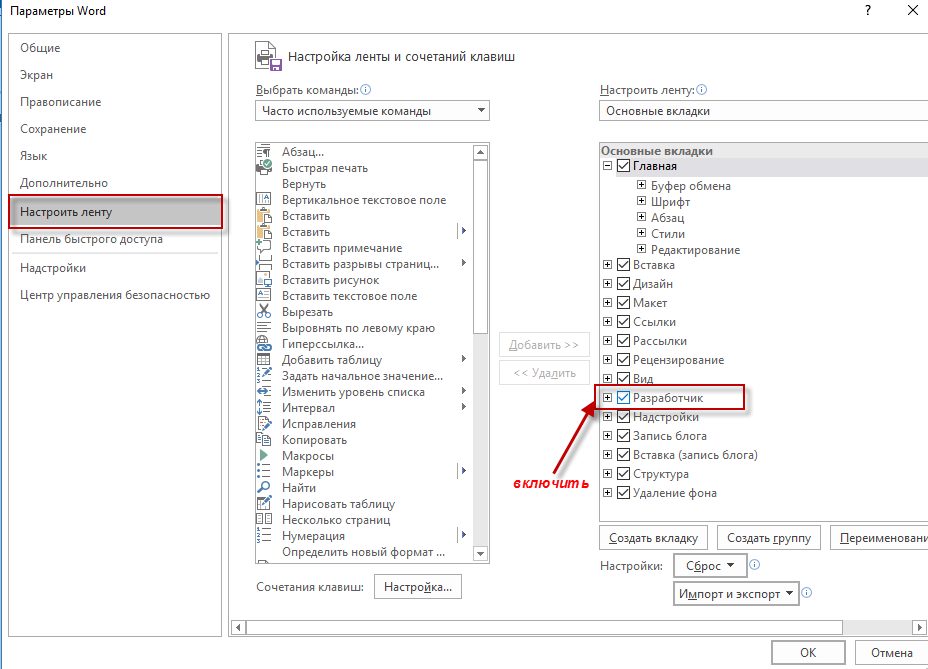Open the Общие settings category
This screenshot has height=669, width=928.
pyautogui.click(x=115, y=48)
